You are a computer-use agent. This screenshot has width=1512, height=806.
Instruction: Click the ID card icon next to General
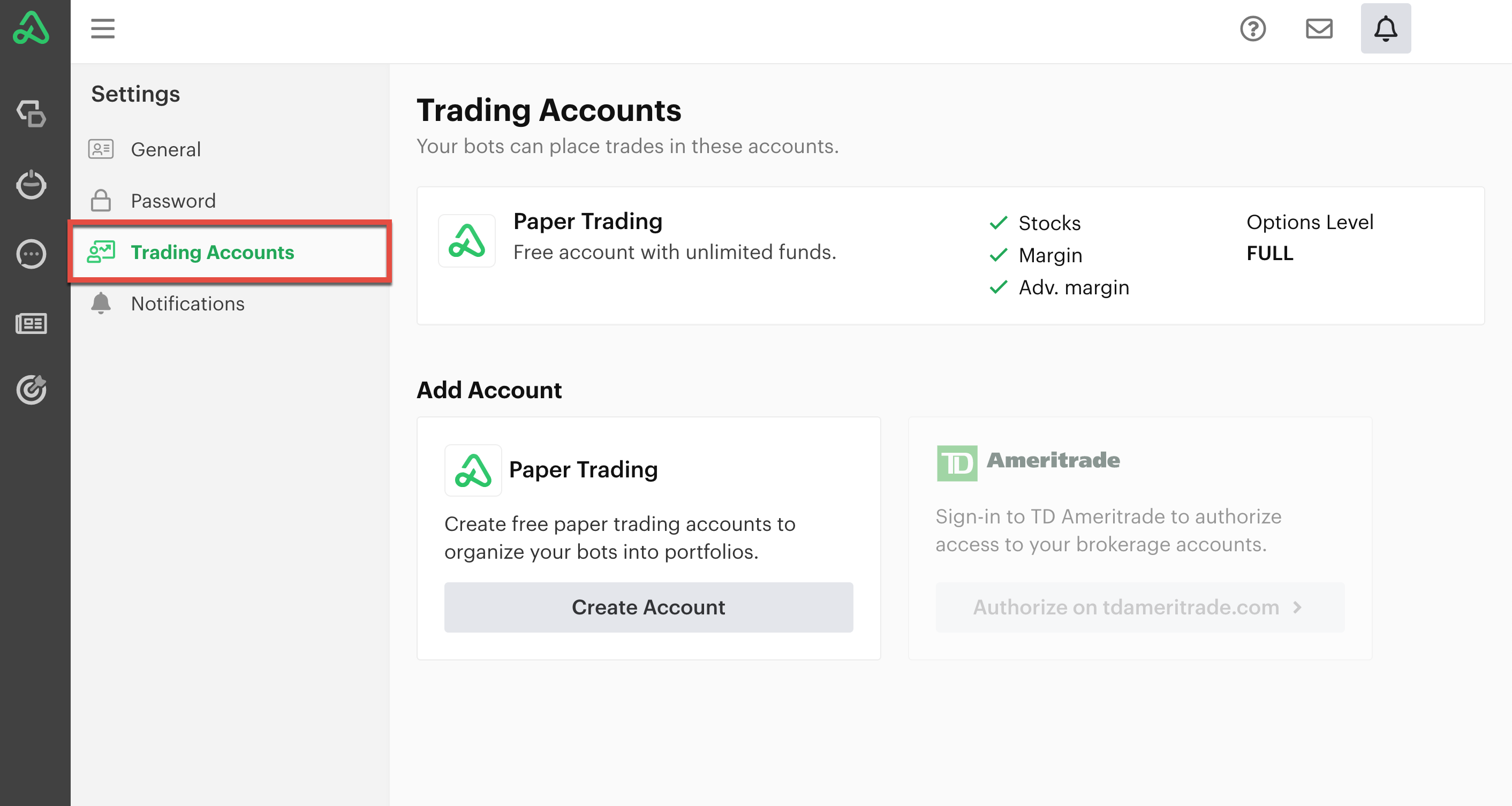point(101,149)
